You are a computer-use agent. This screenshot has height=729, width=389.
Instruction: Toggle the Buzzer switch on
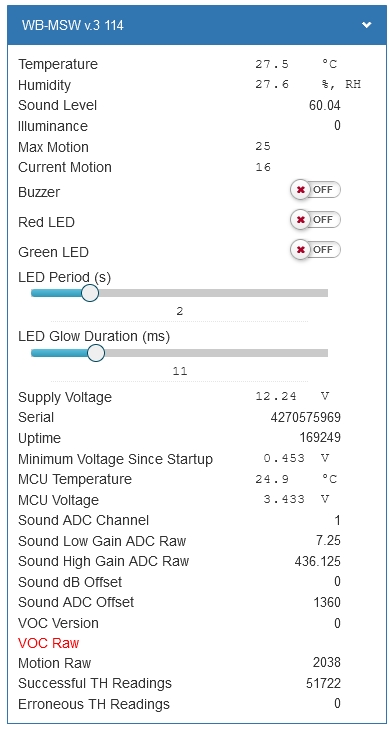315,190
